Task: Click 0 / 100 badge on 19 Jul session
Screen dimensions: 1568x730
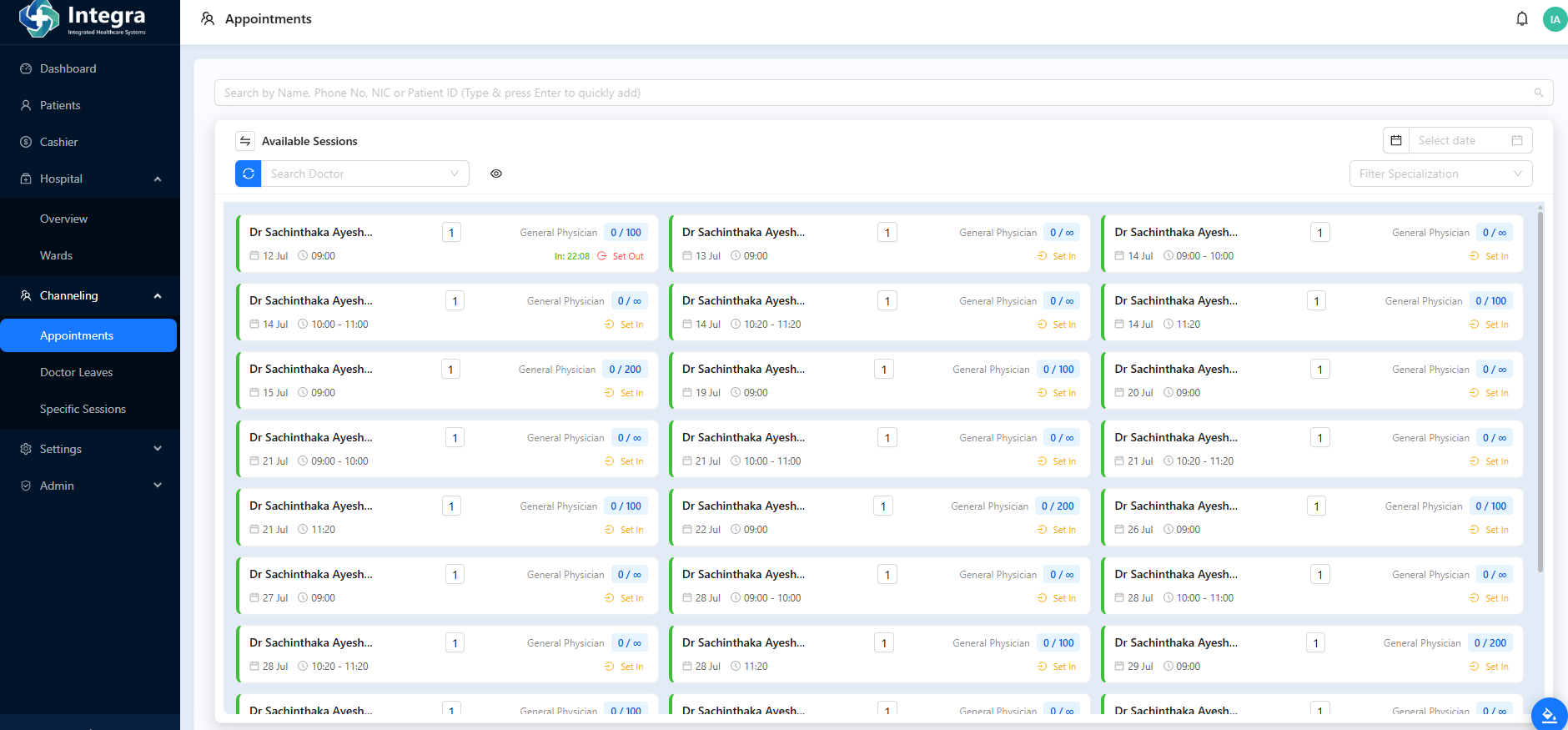Action: point(1058,370)
